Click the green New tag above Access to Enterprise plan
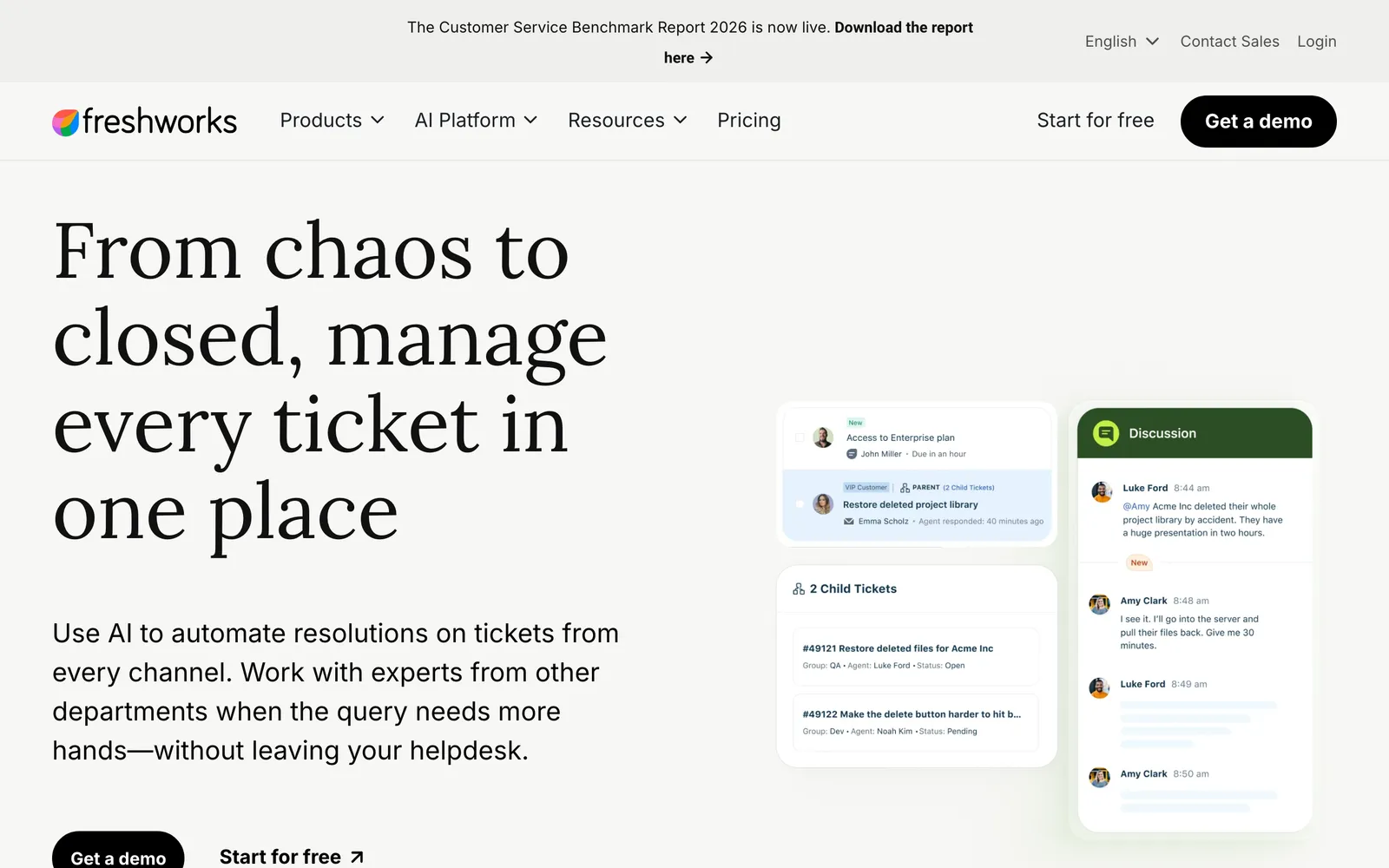The height and width of the screenshot is (868, 1389). point(855,423)
